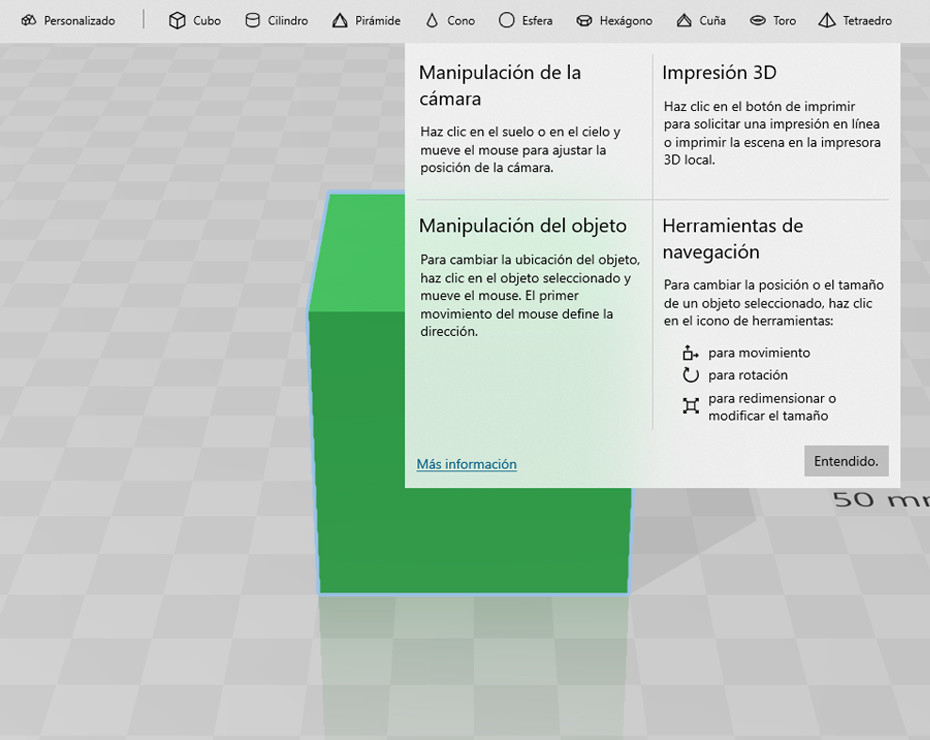This screenshot has width=930, height=740.
Task: Open the Personalizado custom shapes option
Action: pyautogui.click(x=68, y=21)
